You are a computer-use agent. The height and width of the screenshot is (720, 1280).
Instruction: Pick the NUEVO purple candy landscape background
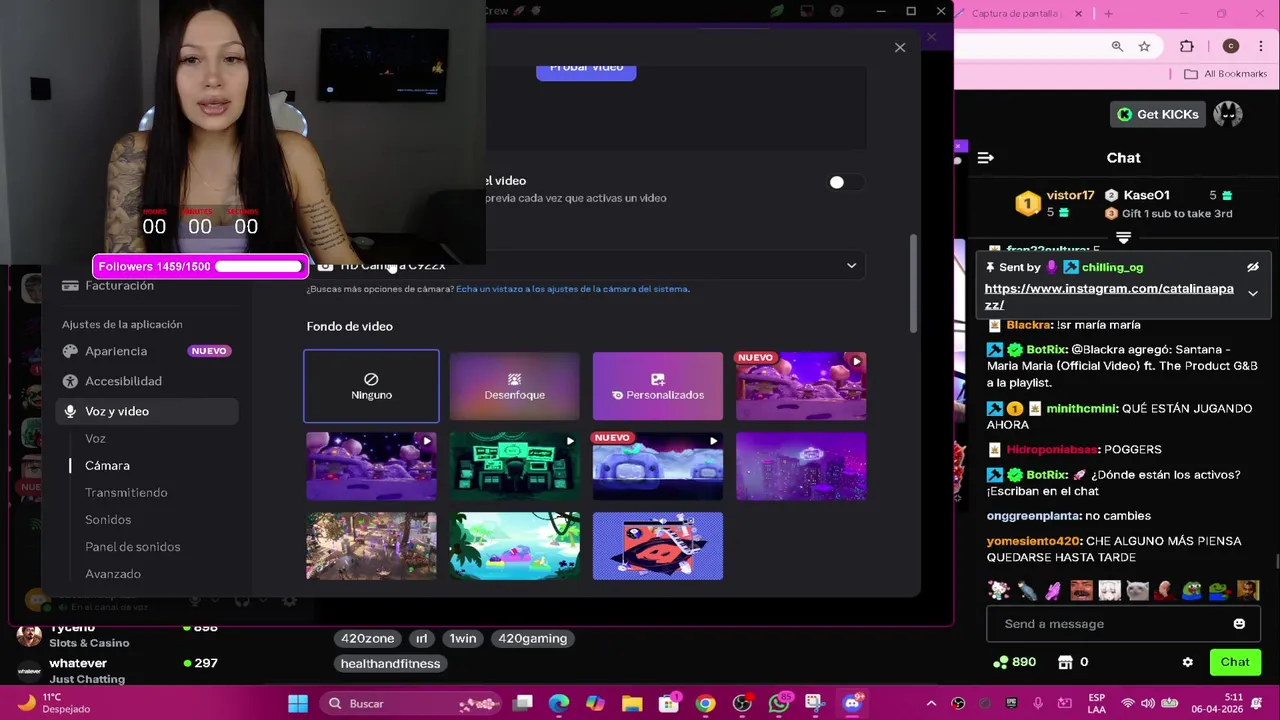tap(801, 386)
